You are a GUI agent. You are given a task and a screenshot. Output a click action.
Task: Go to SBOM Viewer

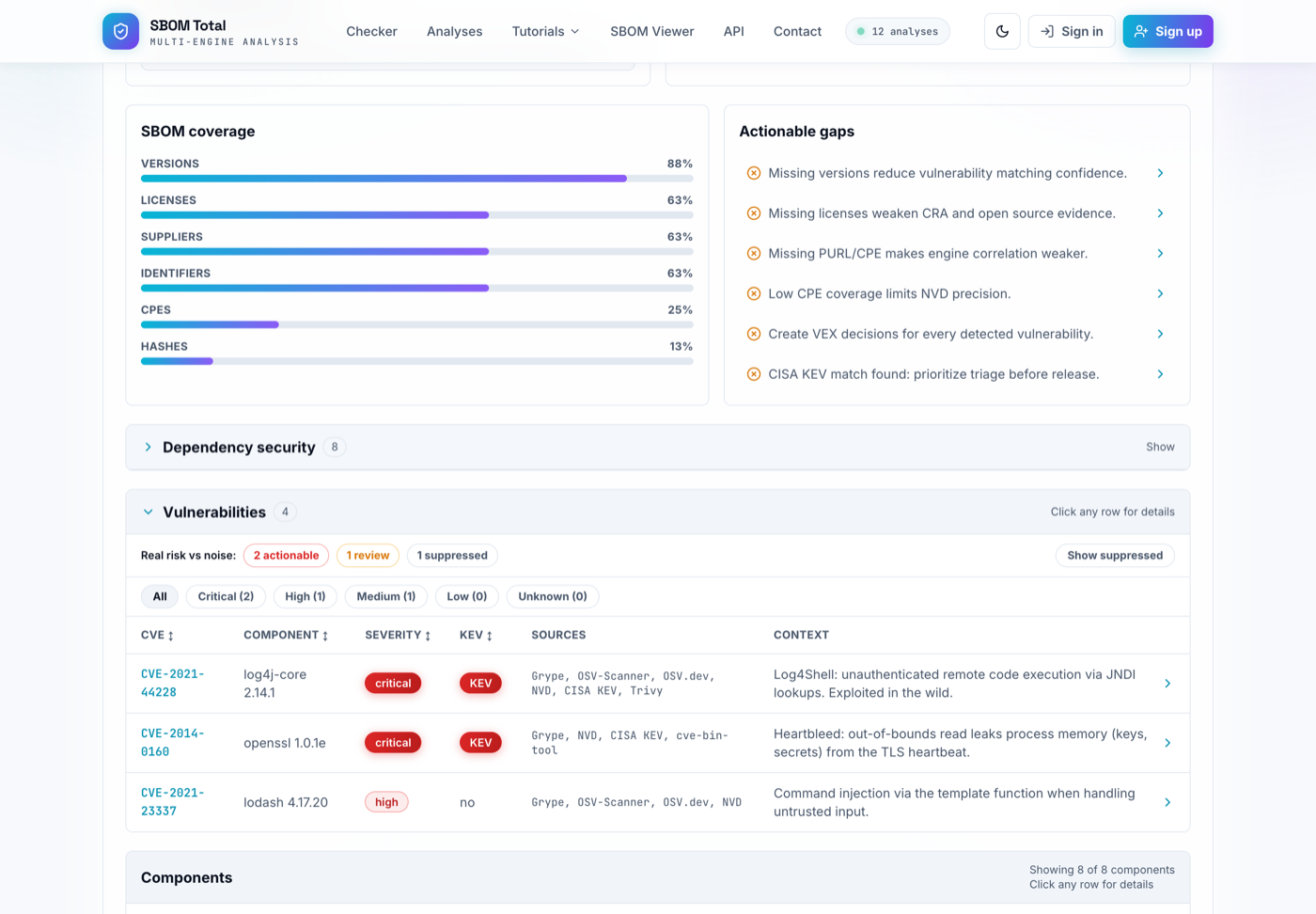(x=652, y=31)
